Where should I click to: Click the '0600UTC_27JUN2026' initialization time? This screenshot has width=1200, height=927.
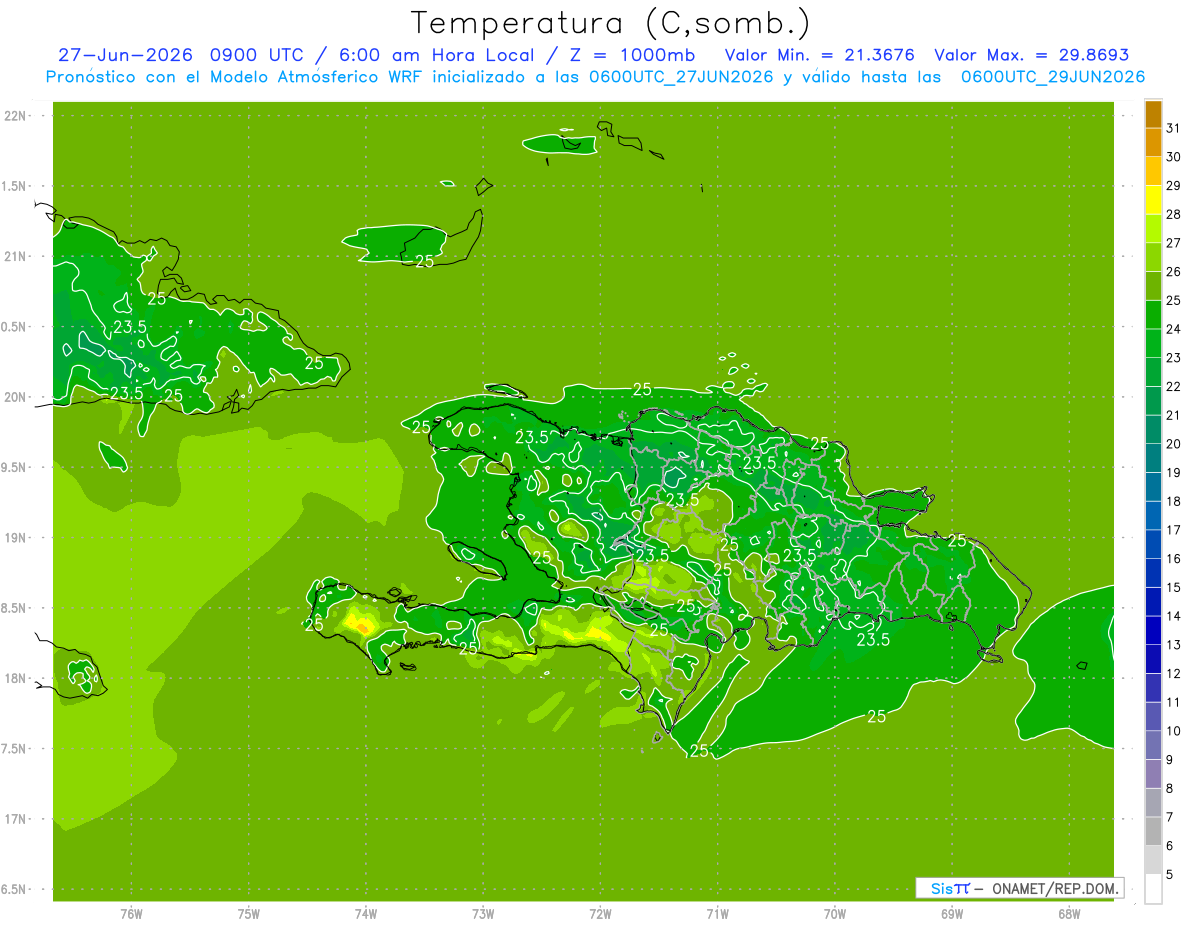click(680, 77)
